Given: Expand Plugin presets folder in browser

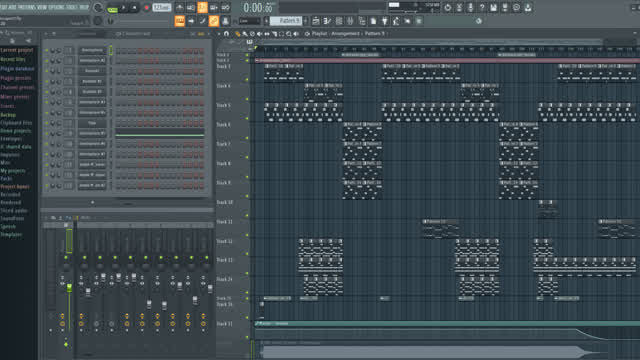Looking at the screenshot, I should [16, 78].
